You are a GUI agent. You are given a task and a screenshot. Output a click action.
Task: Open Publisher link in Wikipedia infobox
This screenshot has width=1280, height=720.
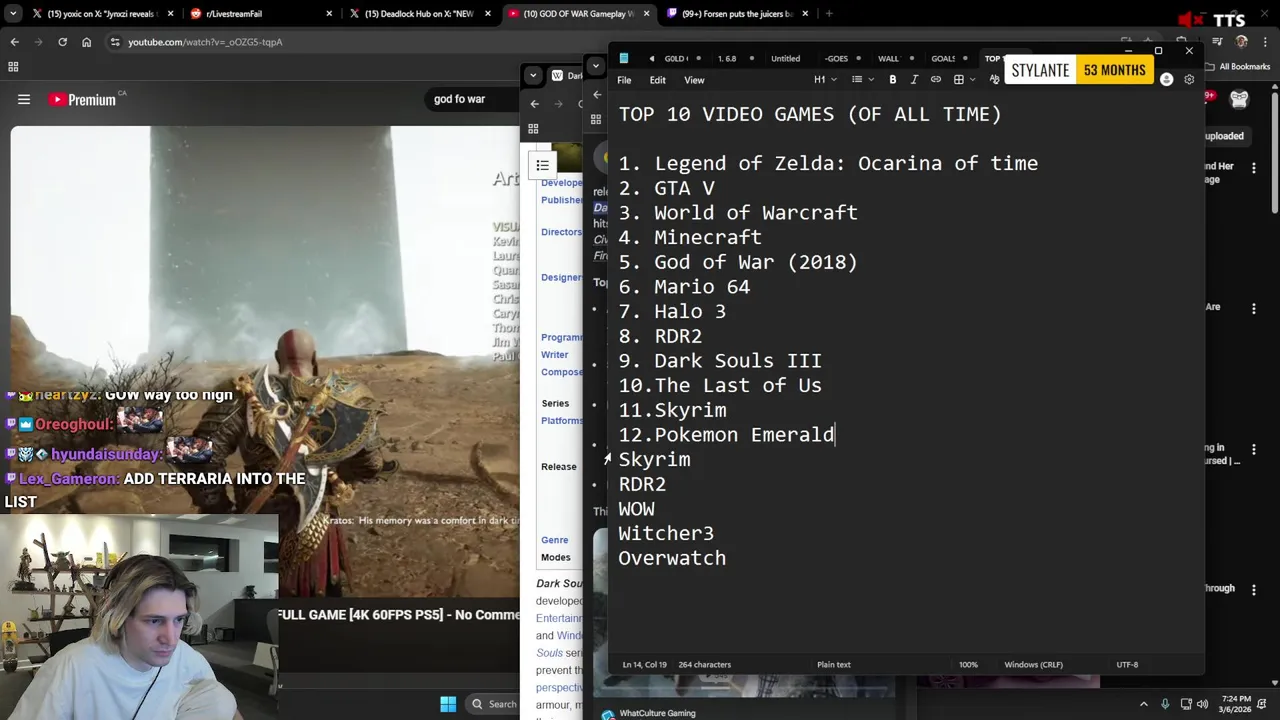tap(562, 200)
